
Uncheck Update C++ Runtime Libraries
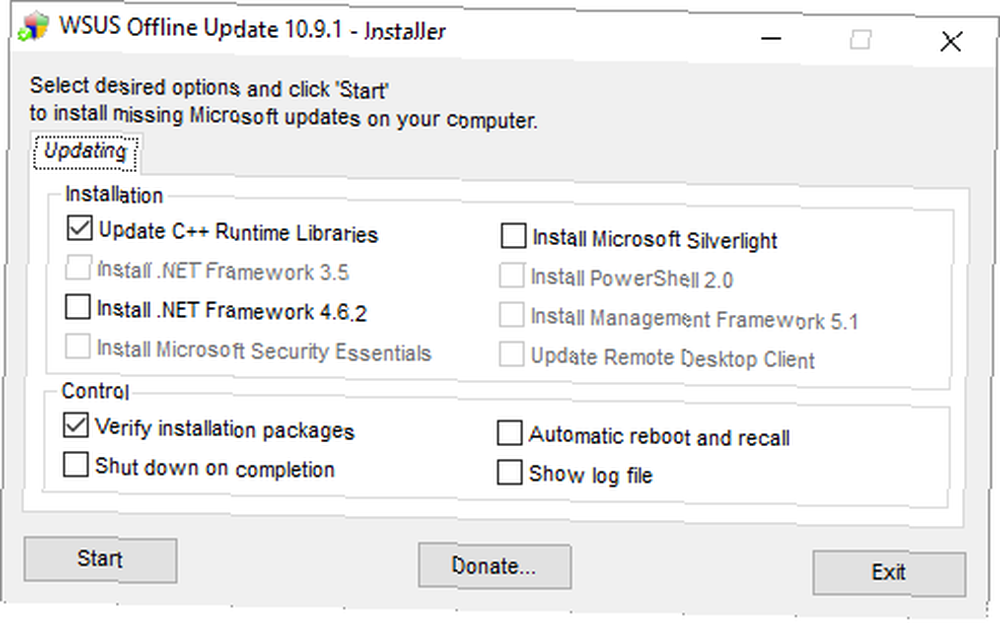[x=79, y=228]
